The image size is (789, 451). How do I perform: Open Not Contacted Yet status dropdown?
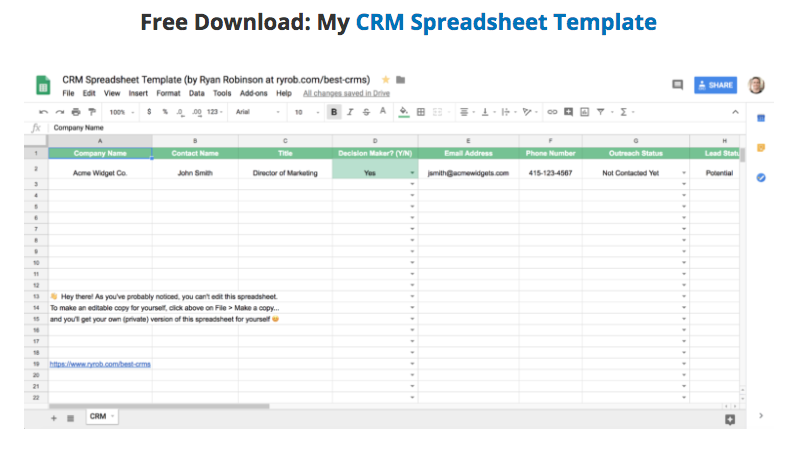[684, 173]
